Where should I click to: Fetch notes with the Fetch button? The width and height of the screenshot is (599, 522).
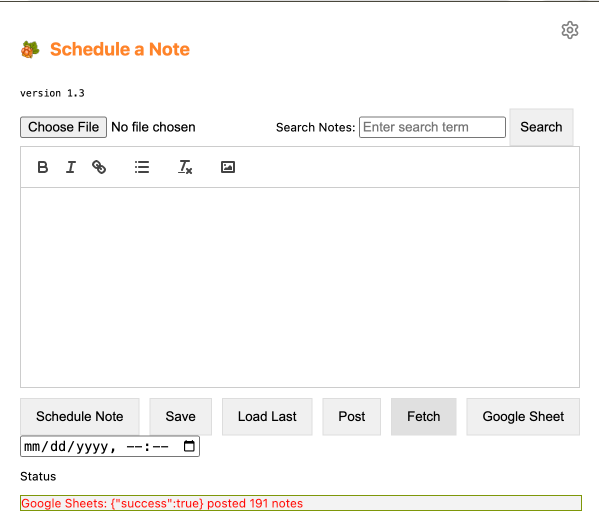pos(424,417)
